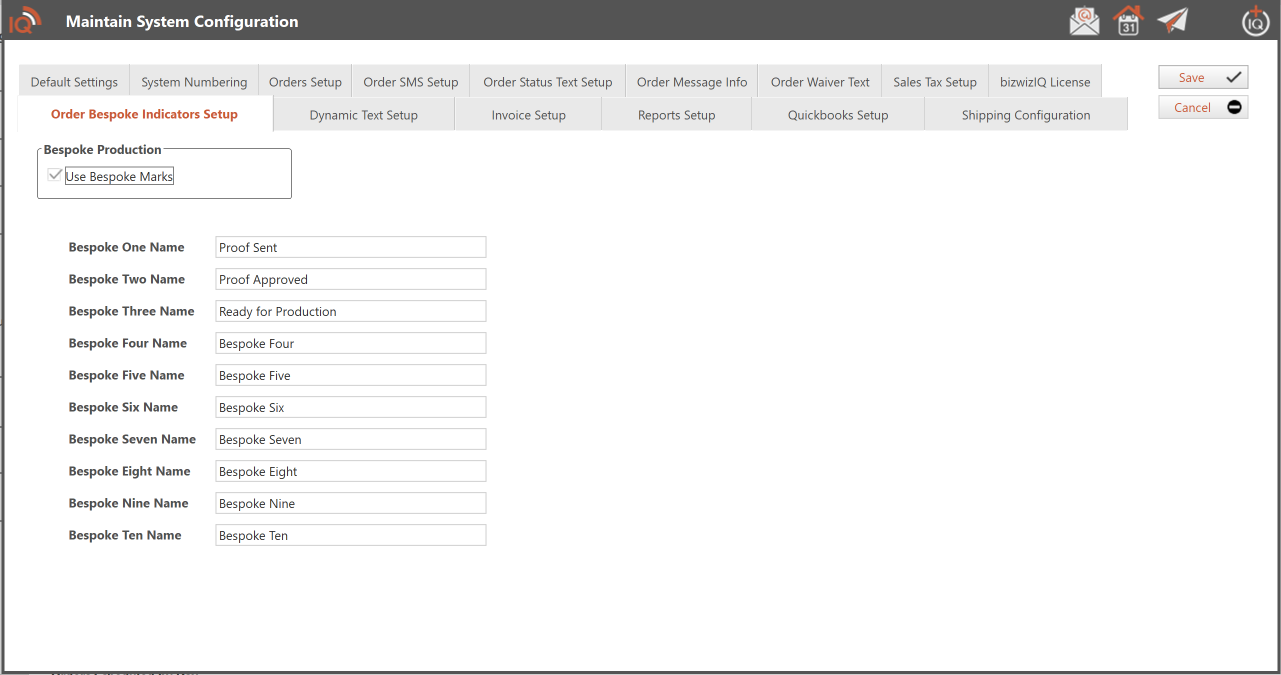
Task: Switch to Shipping Configuration tab
Action: pyautogui.click(x=1025, y=115)
